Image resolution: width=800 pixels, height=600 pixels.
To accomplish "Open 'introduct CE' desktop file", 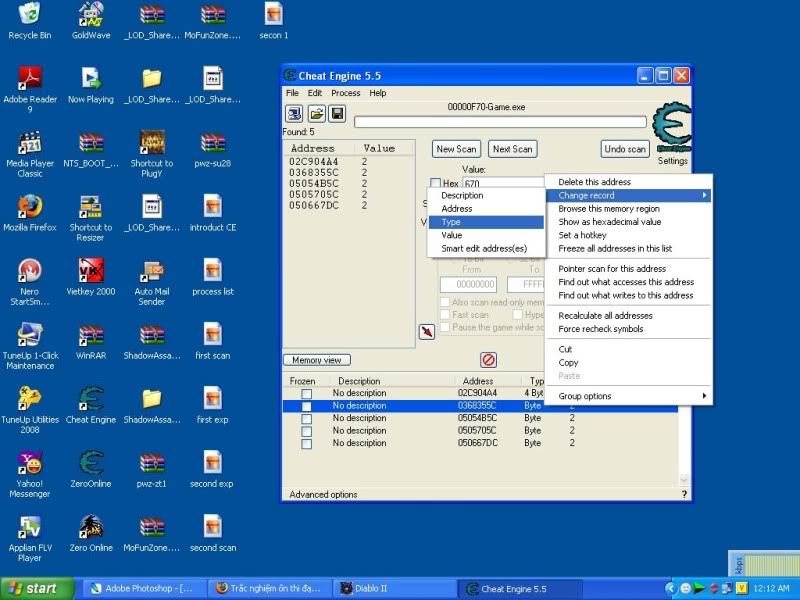I will pyautogui.click(x=213, y=213).
